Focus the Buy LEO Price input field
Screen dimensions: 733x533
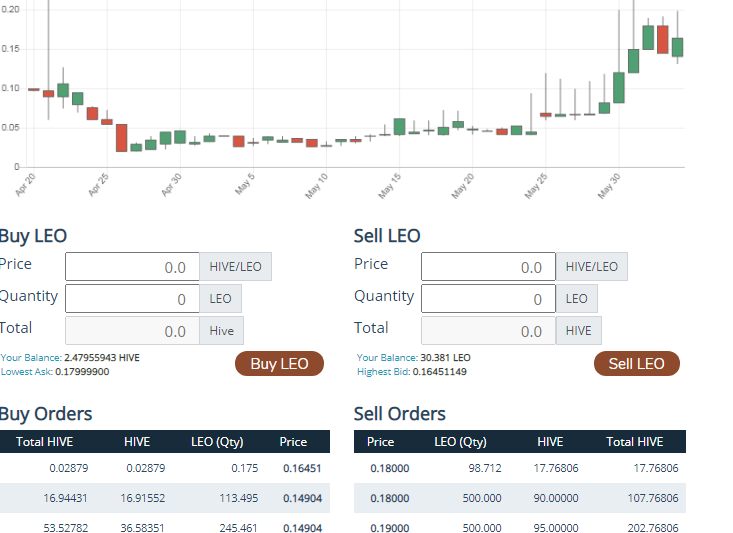coord(132,266)
